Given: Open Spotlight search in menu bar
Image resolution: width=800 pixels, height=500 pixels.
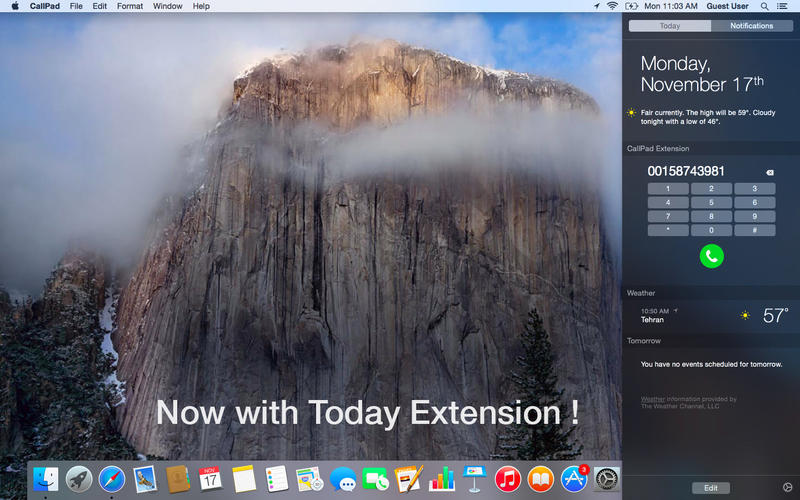Looking at the screenshot, I should (x=764, y=6).
